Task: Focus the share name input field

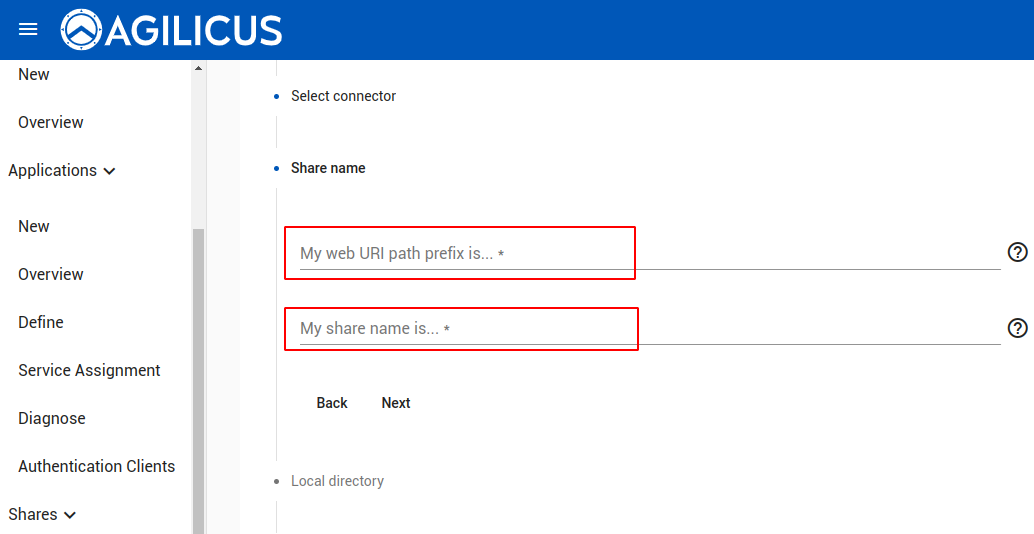Action: tap(640, 329)
